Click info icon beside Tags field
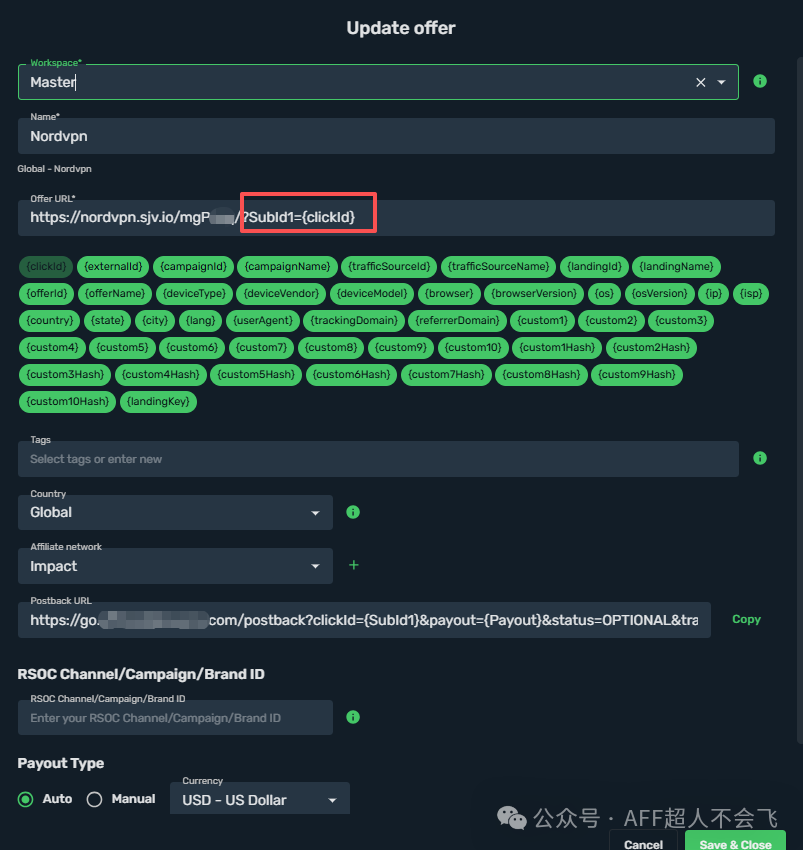 760,458
